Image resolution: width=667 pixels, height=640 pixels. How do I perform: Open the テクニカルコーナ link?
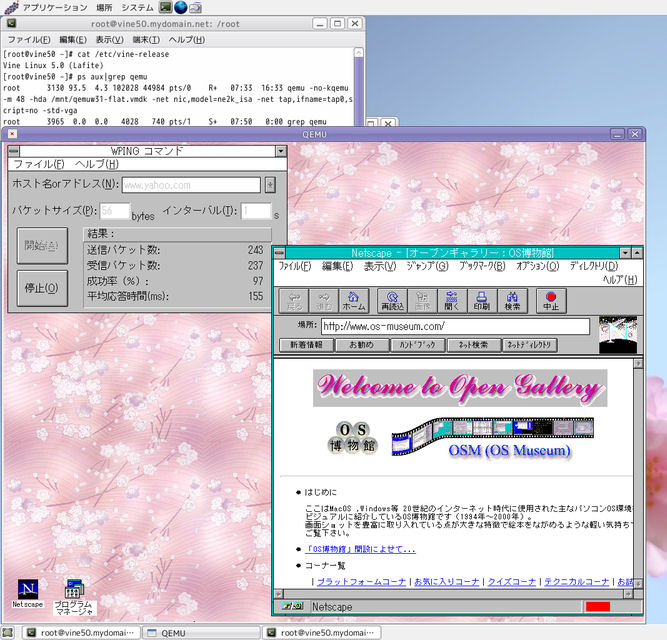click(x=577, y=581)
